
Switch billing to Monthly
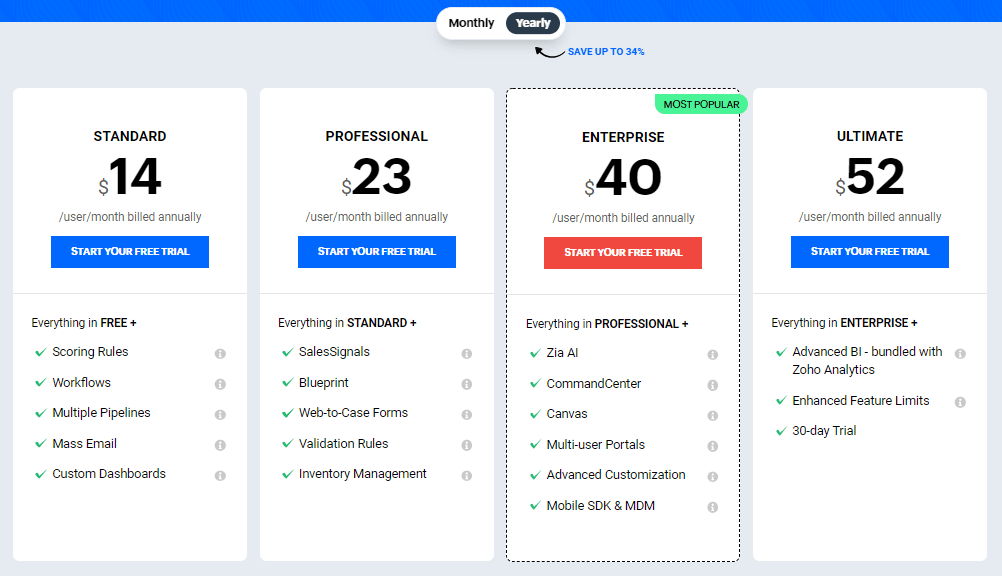470,22
